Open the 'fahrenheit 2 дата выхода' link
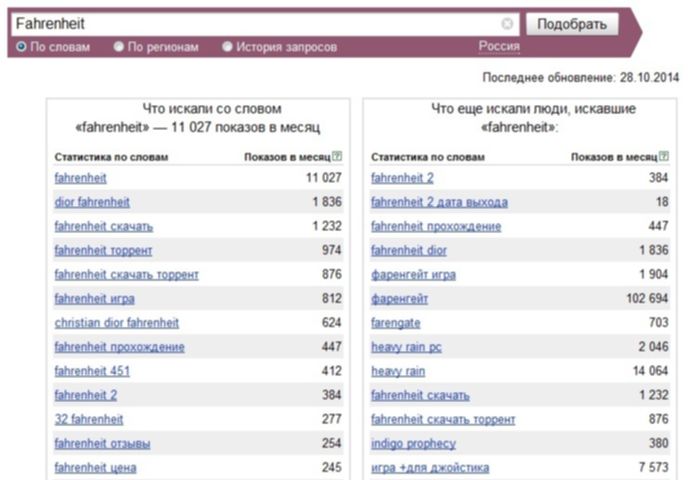This screenshot has width=688, height=480. coord(440,202)
